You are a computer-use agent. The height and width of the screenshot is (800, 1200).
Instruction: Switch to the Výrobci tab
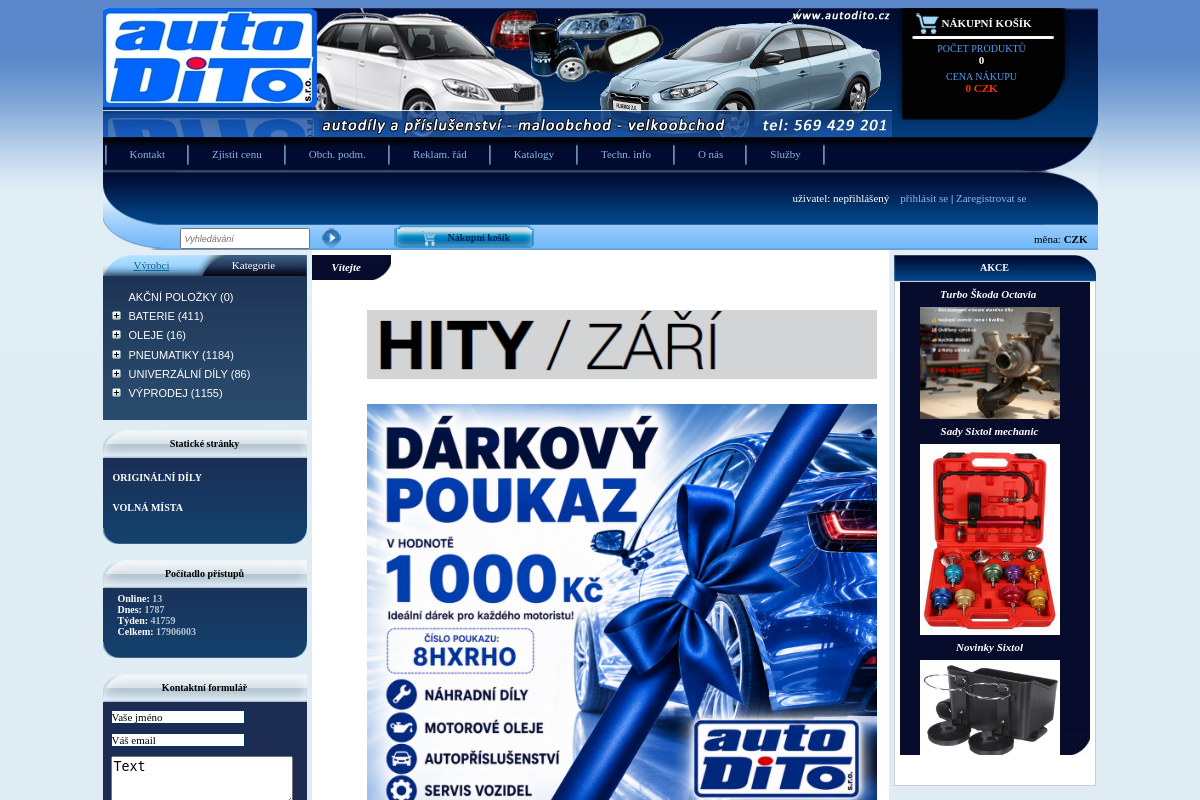(x=152, y=265)
